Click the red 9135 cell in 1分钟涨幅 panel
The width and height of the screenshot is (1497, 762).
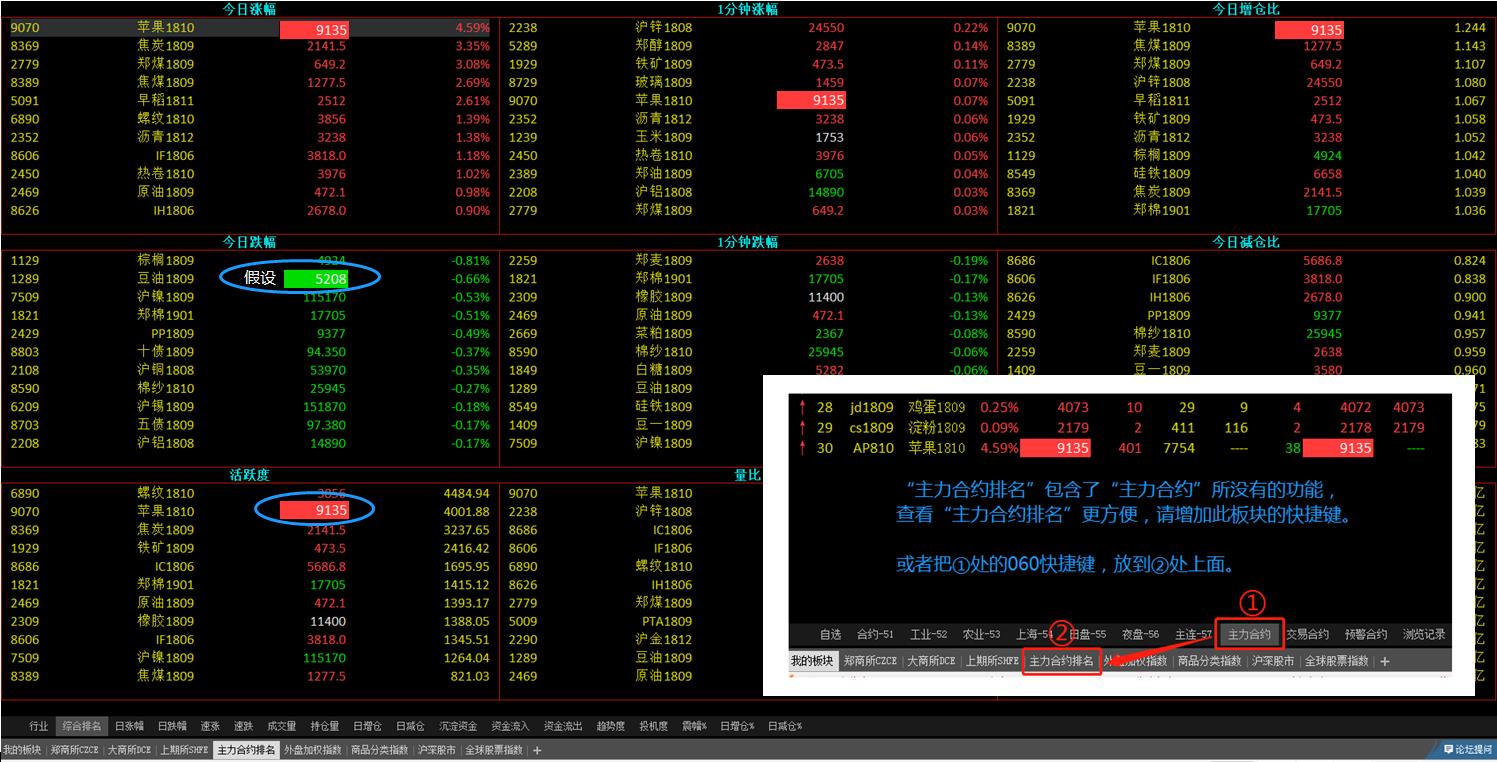(811, 100)
